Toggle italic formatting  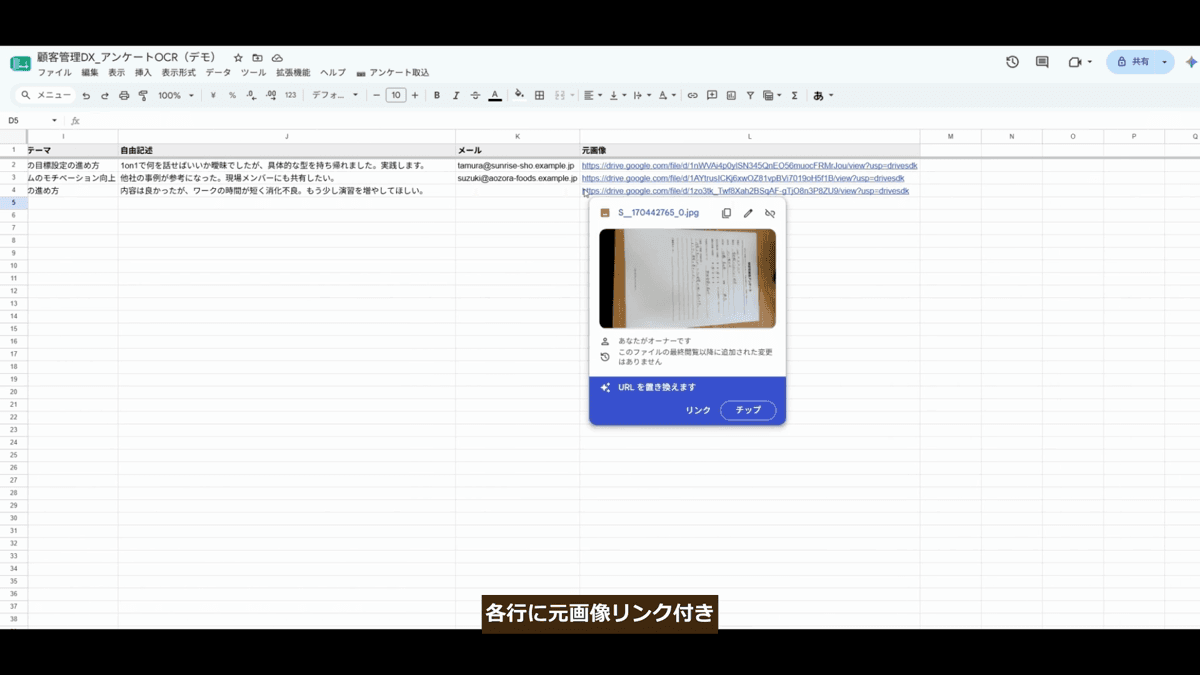456,96
